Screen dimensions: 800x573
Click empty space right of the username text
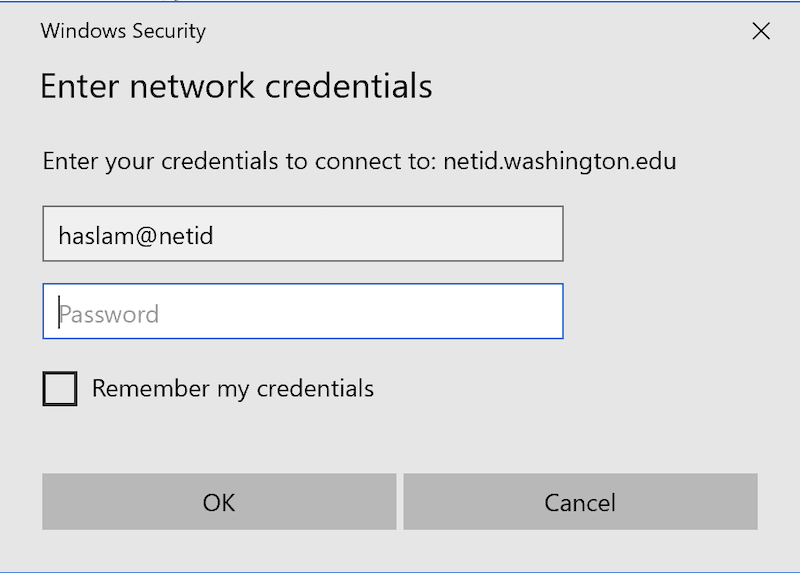pyautogui.click(x=388, y=234)
